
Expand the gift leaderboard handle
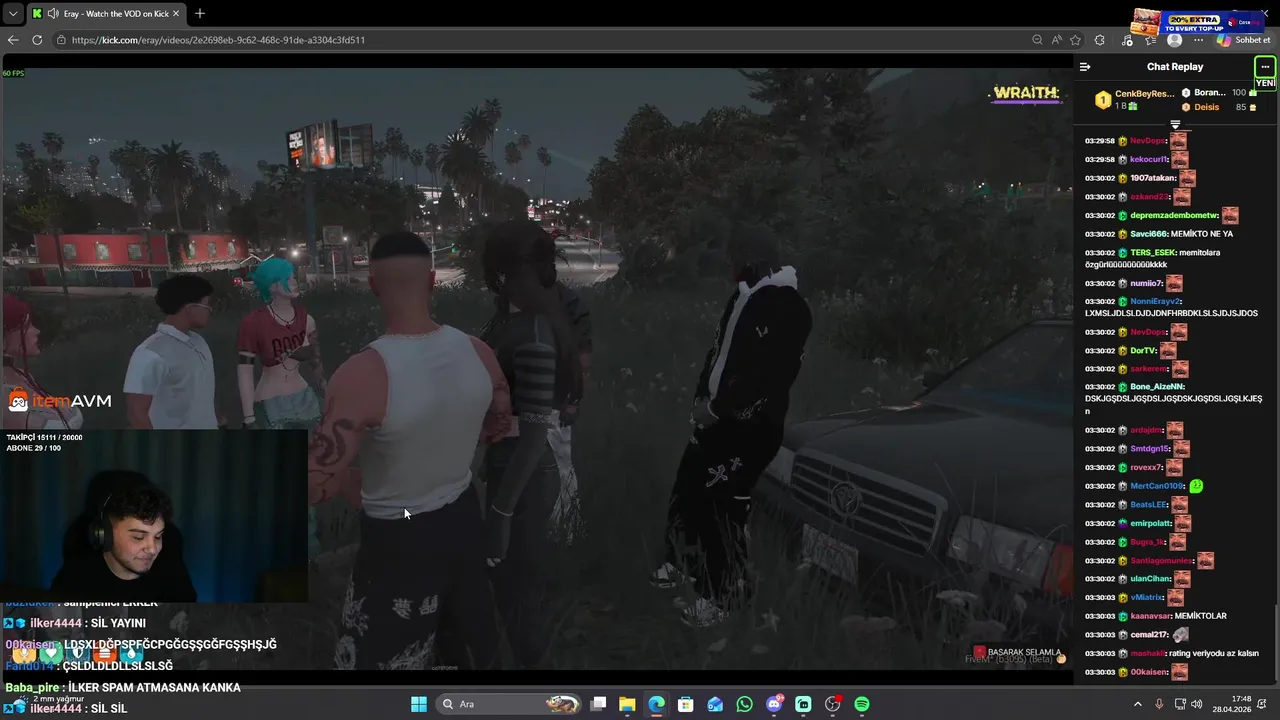(x=1175, y=125)
